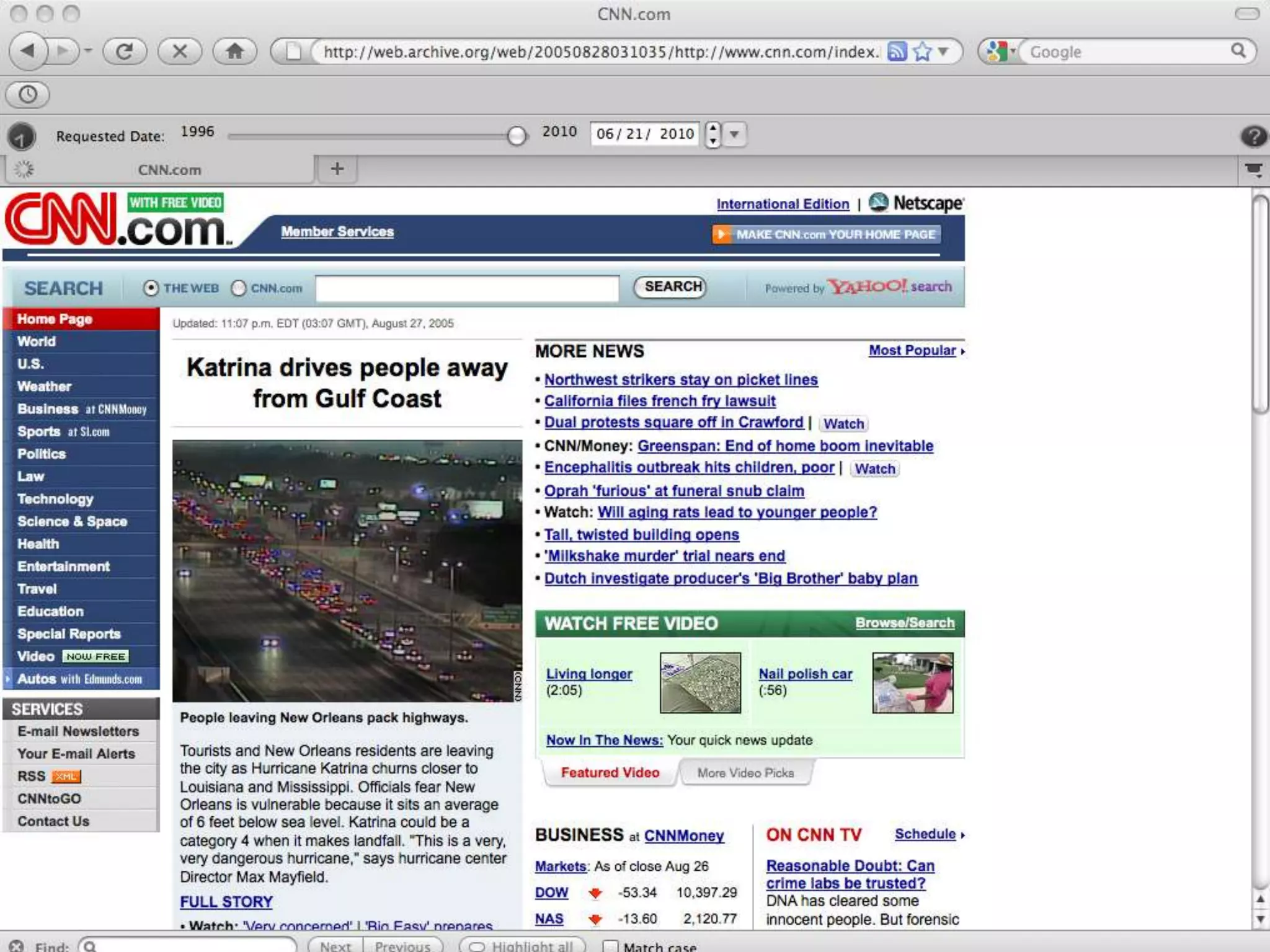Open the date picker dropdown arrow
Viewport: 1270px width, 952px height.
(x=735, y=134)
